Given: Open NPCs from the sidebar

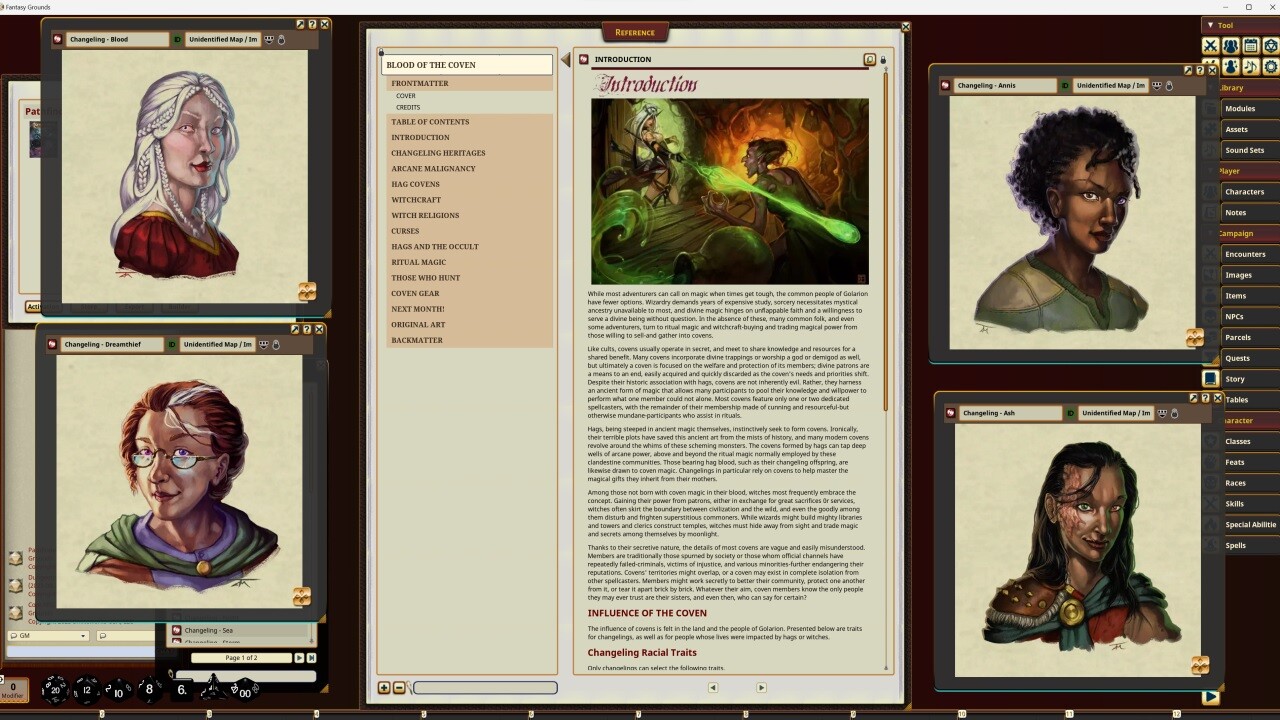Looking at the screenshot, I should (1237, 316).
